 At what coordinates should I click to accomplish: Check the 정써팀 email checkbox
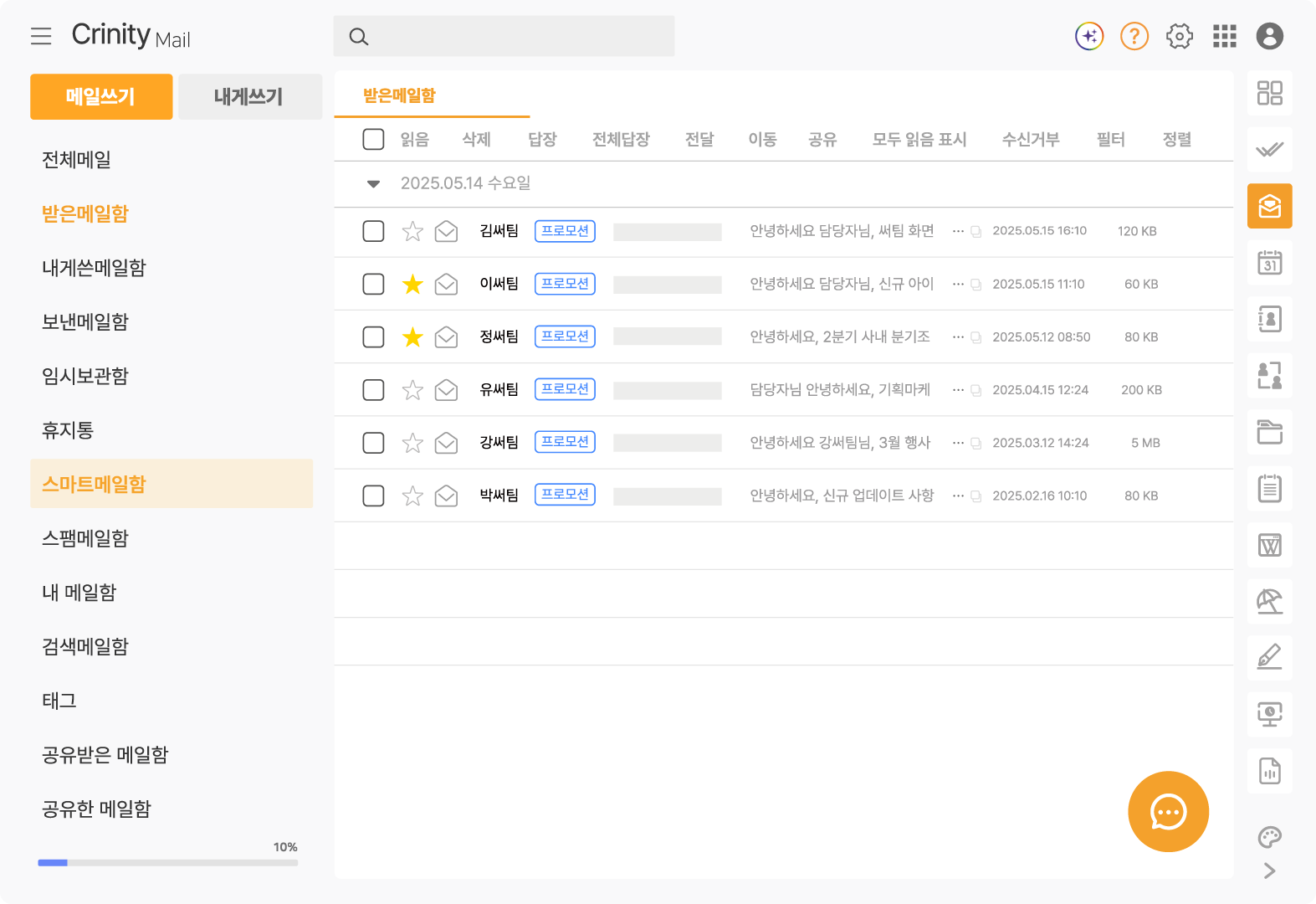pos(373,336)
